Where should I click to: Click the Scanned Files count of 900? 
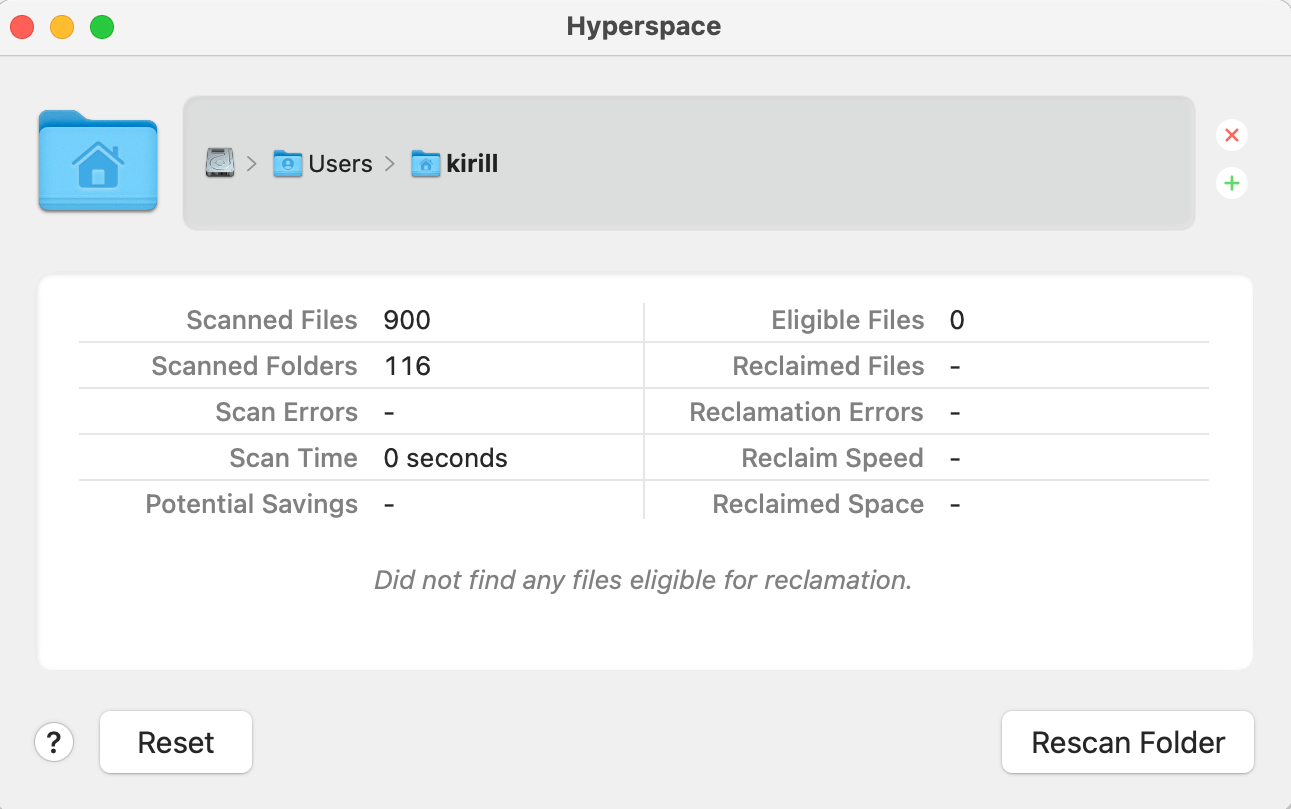pyautogui.click(x=406, y=320)
